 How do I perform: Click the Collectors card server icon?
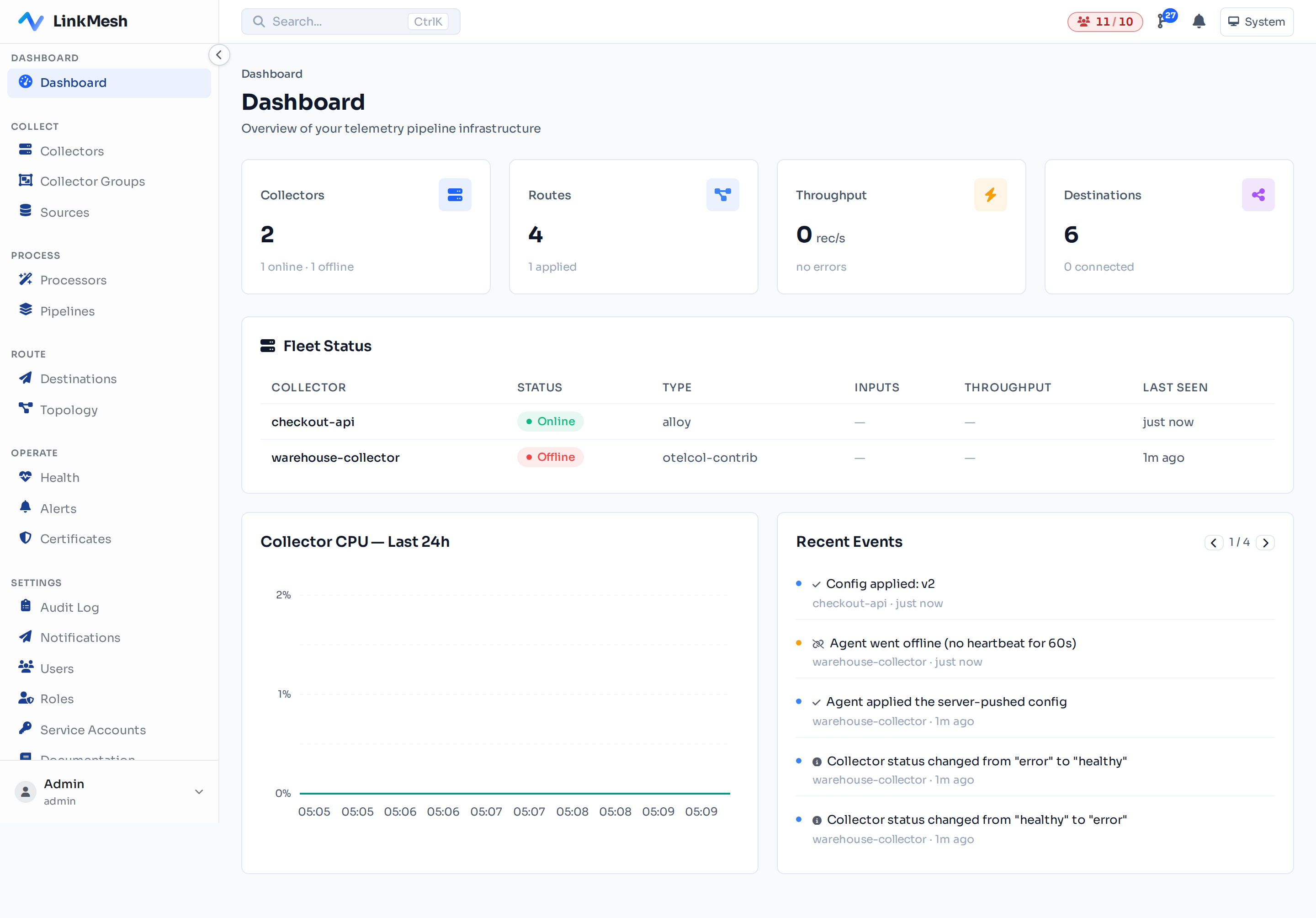pos(455,195)
